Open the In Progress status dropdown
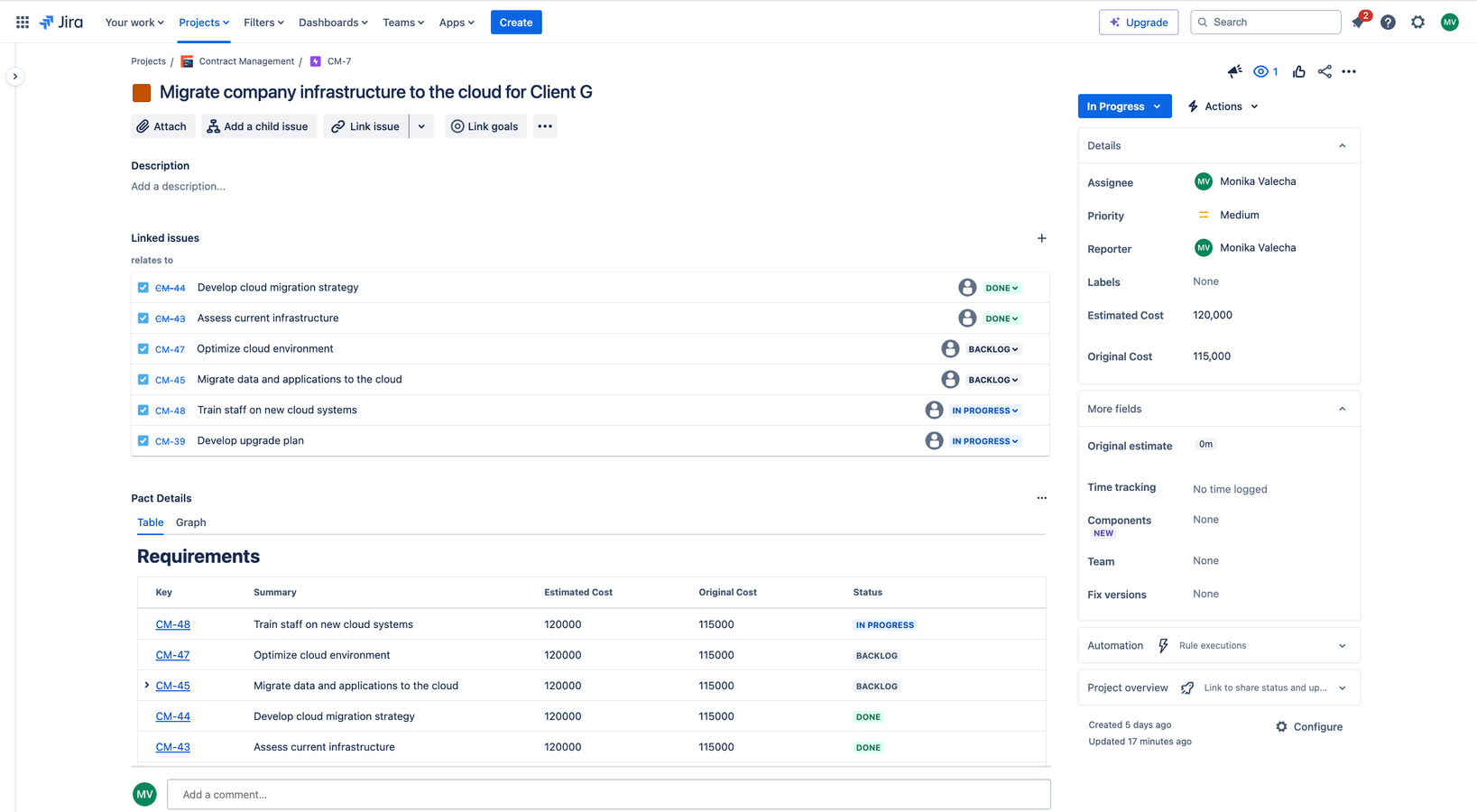The height and width of the screenshot is (812, 1477). pyautogui.click(x=1124, y=106)
